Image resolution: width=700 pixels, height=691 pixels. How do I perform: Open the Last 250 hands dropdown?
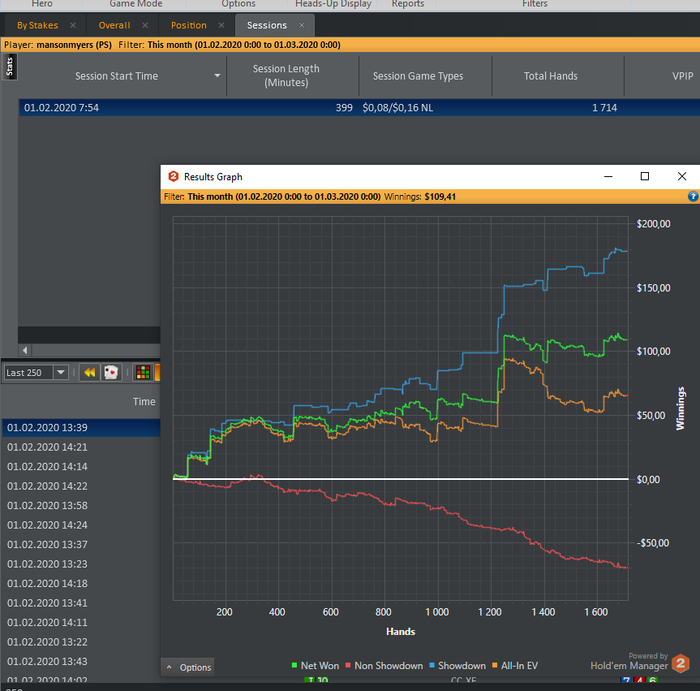[x=61, y=372]
